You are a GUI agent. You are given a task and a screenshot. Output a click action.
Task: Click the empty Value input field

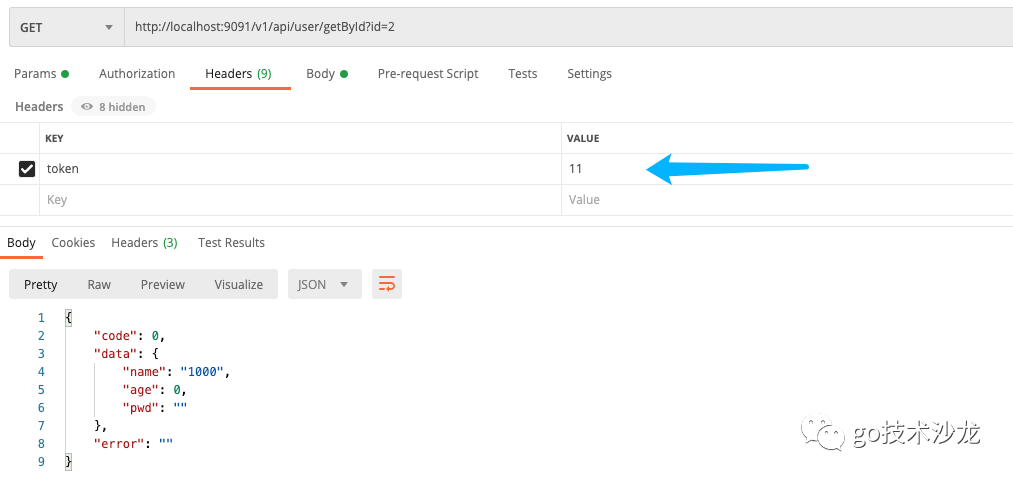point(787,200)
